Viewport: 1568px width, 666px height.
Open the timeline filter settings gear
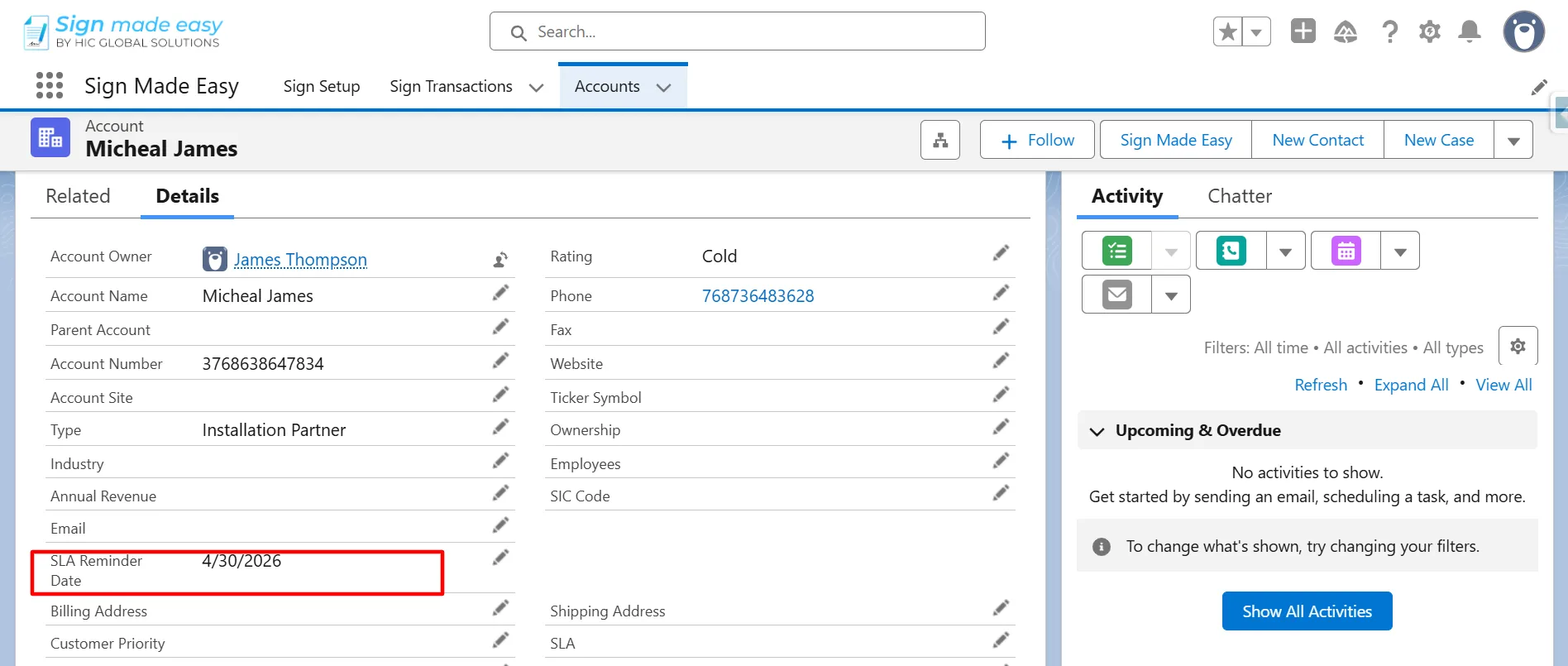point(1518,346)
